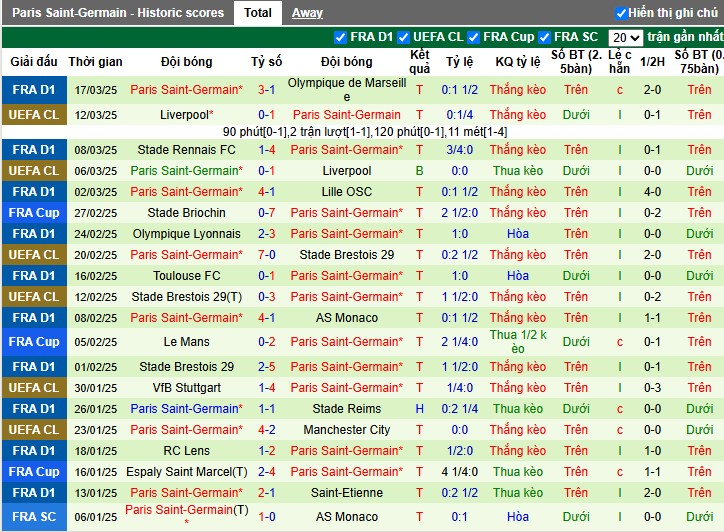Click the Giải đấu column header
The width and height of the screenshot is (724, 532).
34,62
